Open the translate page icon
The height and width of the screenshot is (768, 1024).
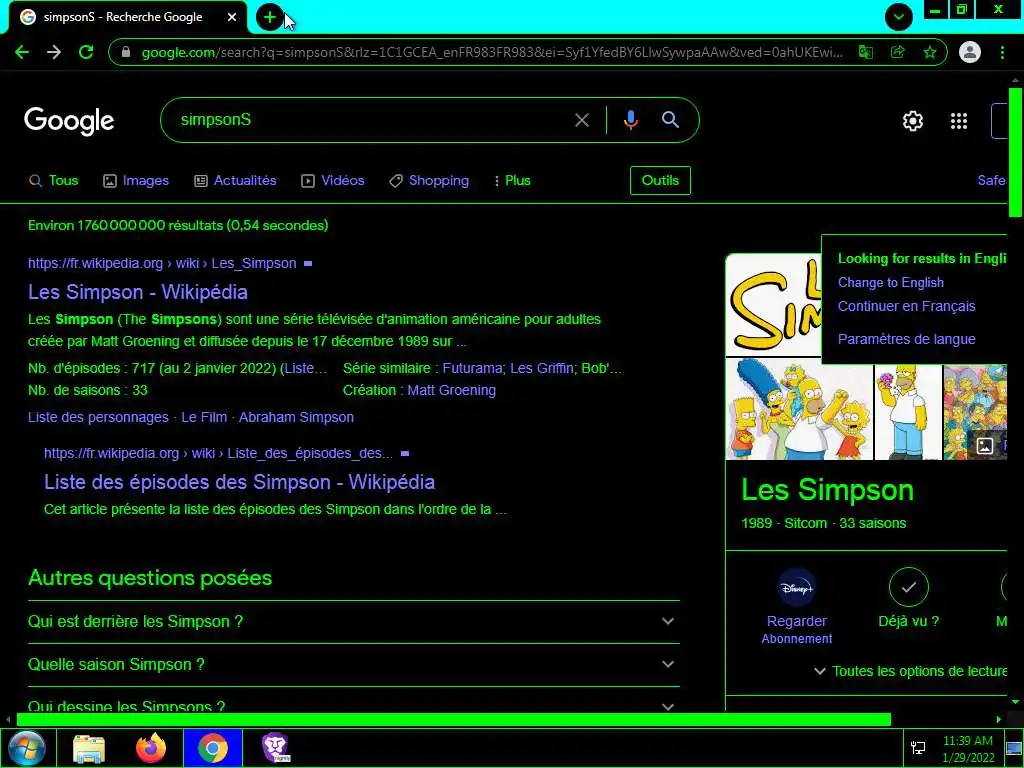pyautogui.click(x=866, y=52)
